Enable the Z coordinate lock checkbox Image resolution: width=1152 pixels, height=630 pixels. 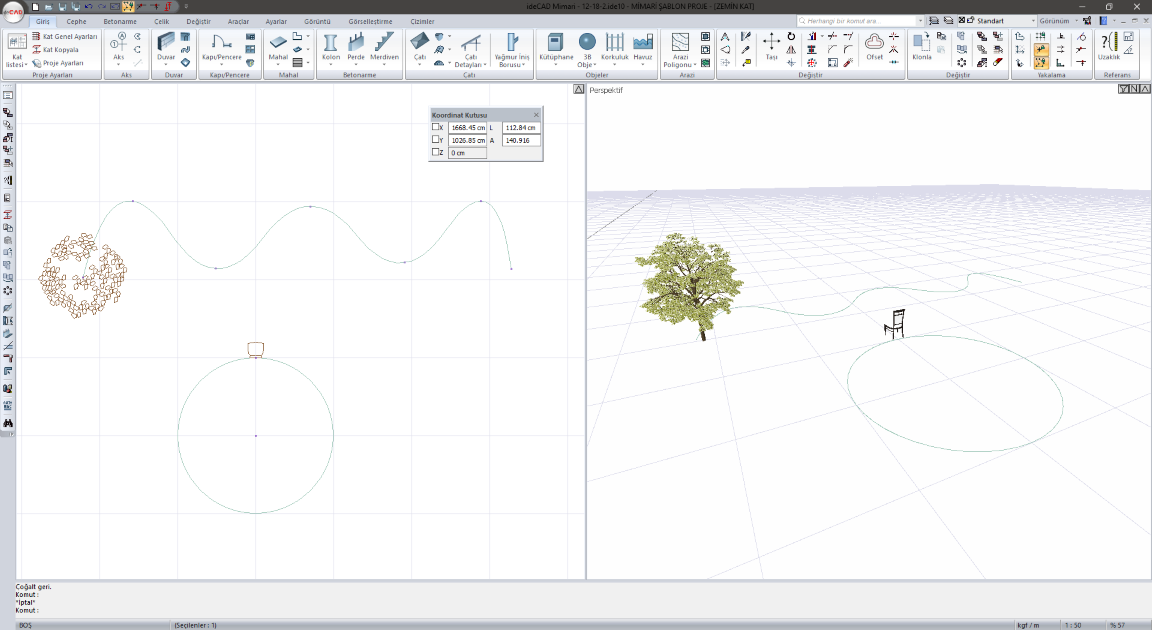(x=436, y=152)
